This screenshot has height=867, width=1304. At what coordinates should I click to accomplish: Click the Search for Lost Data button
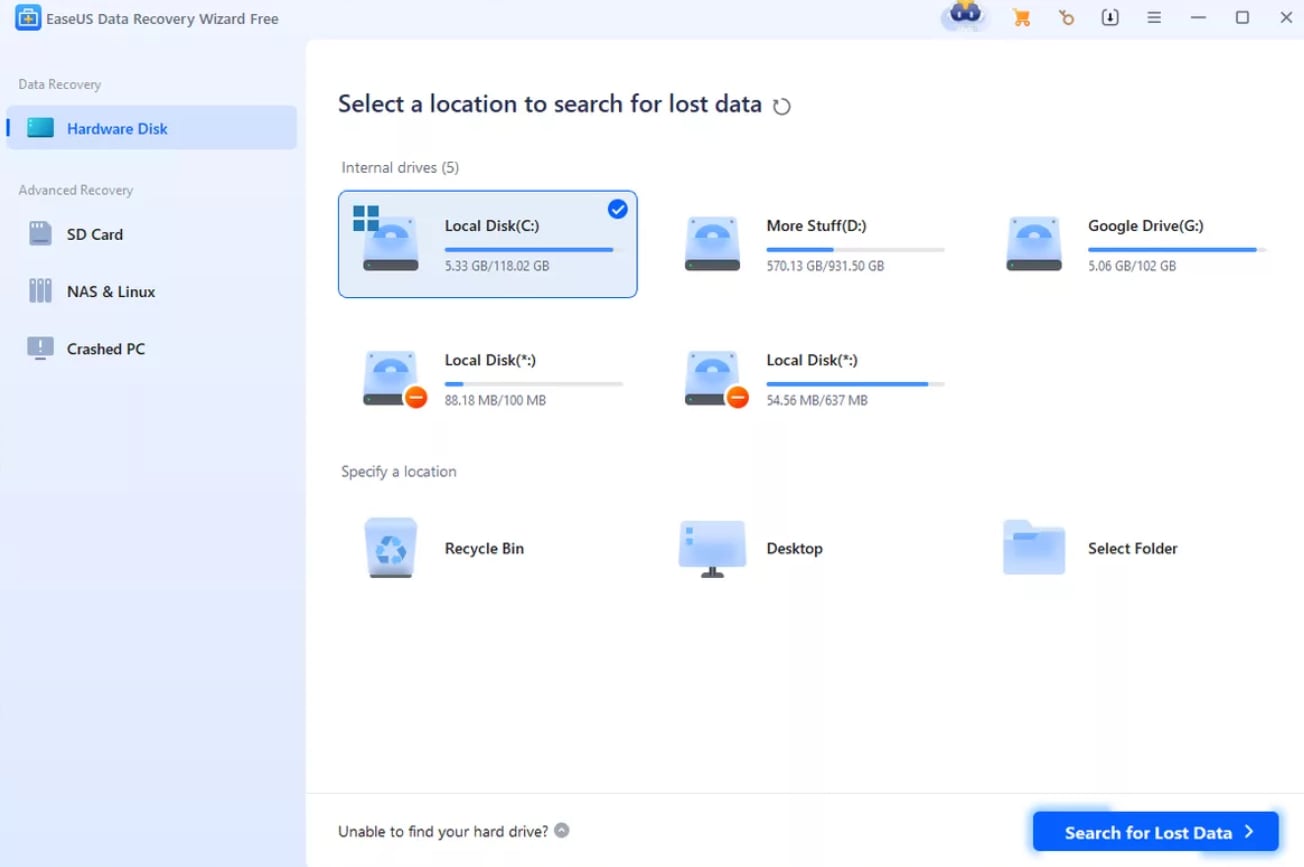[1154, 831]
